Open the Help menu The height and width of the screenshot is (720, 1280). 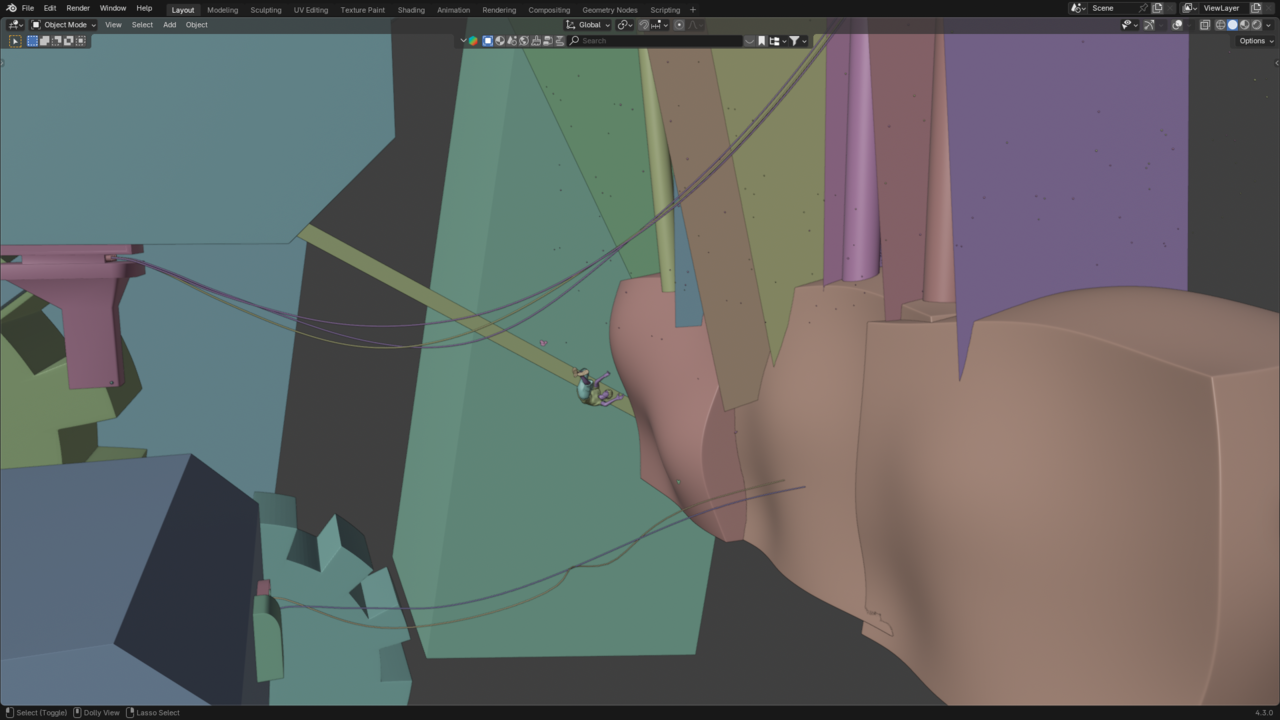[144, 8]
